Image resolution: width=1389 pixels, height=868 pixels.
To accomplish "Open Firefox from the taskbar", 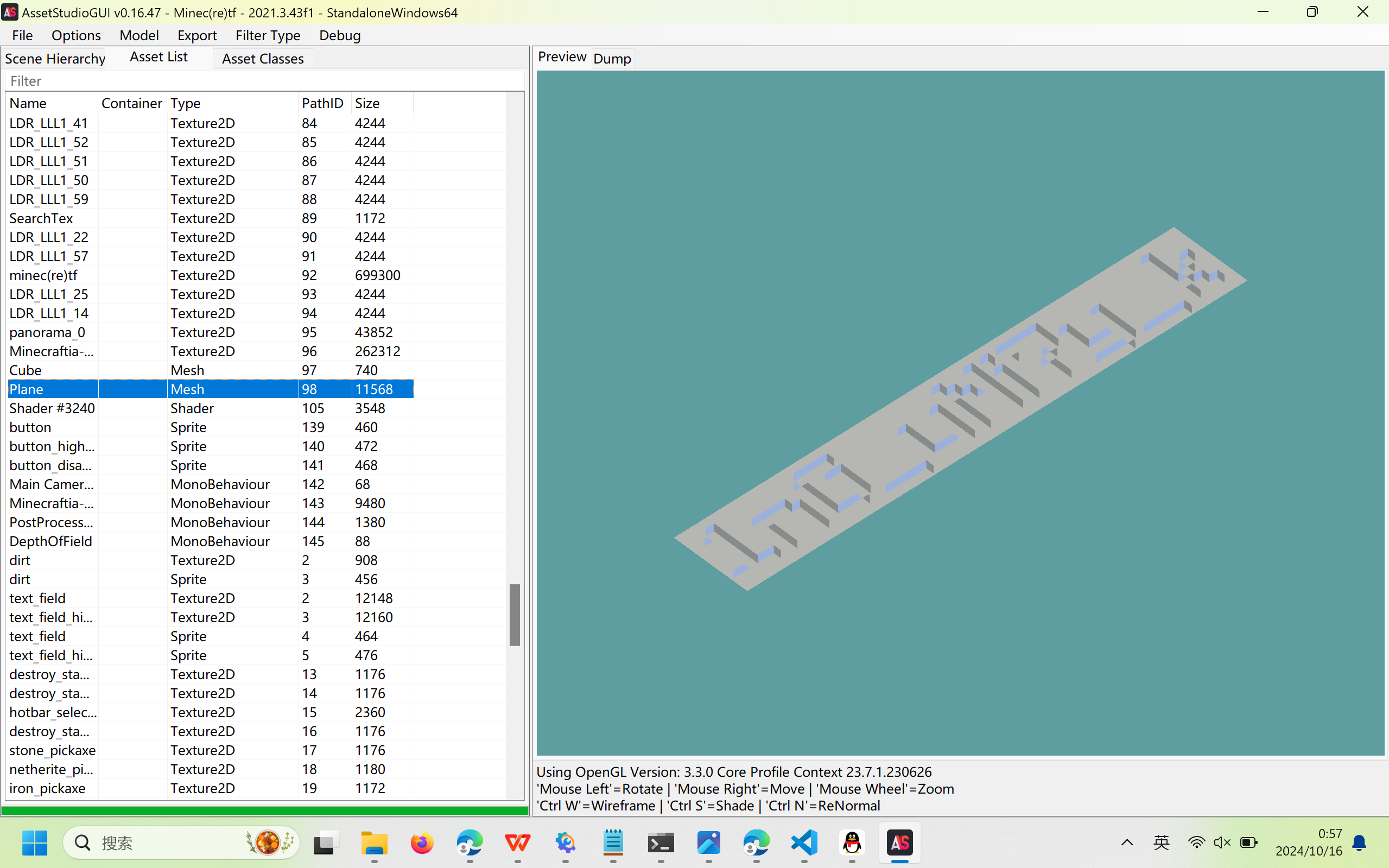I will [x=422, y=842].
